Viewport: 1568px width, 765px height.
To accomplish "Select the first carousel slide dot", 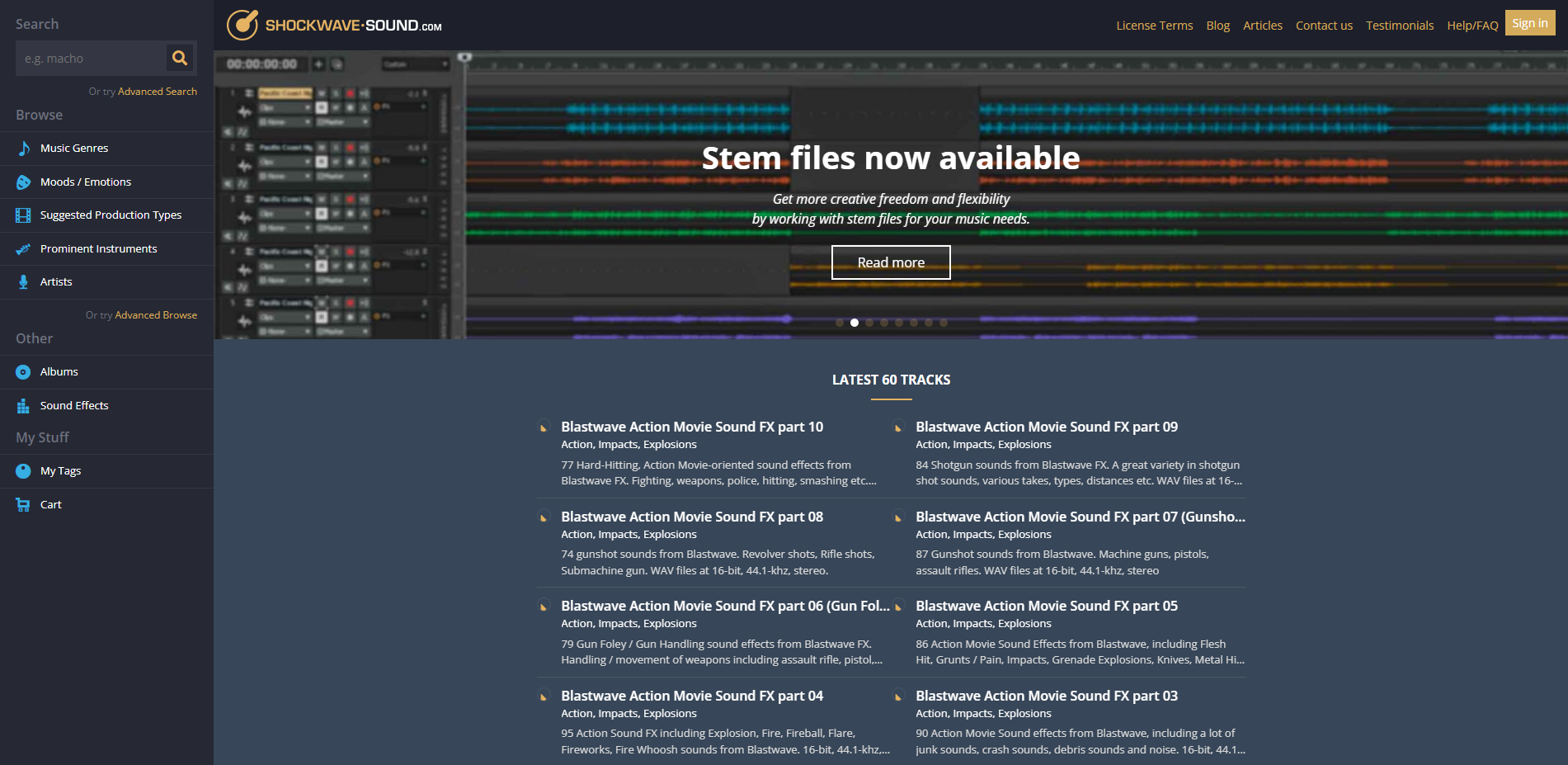I will tap(840, 323).
